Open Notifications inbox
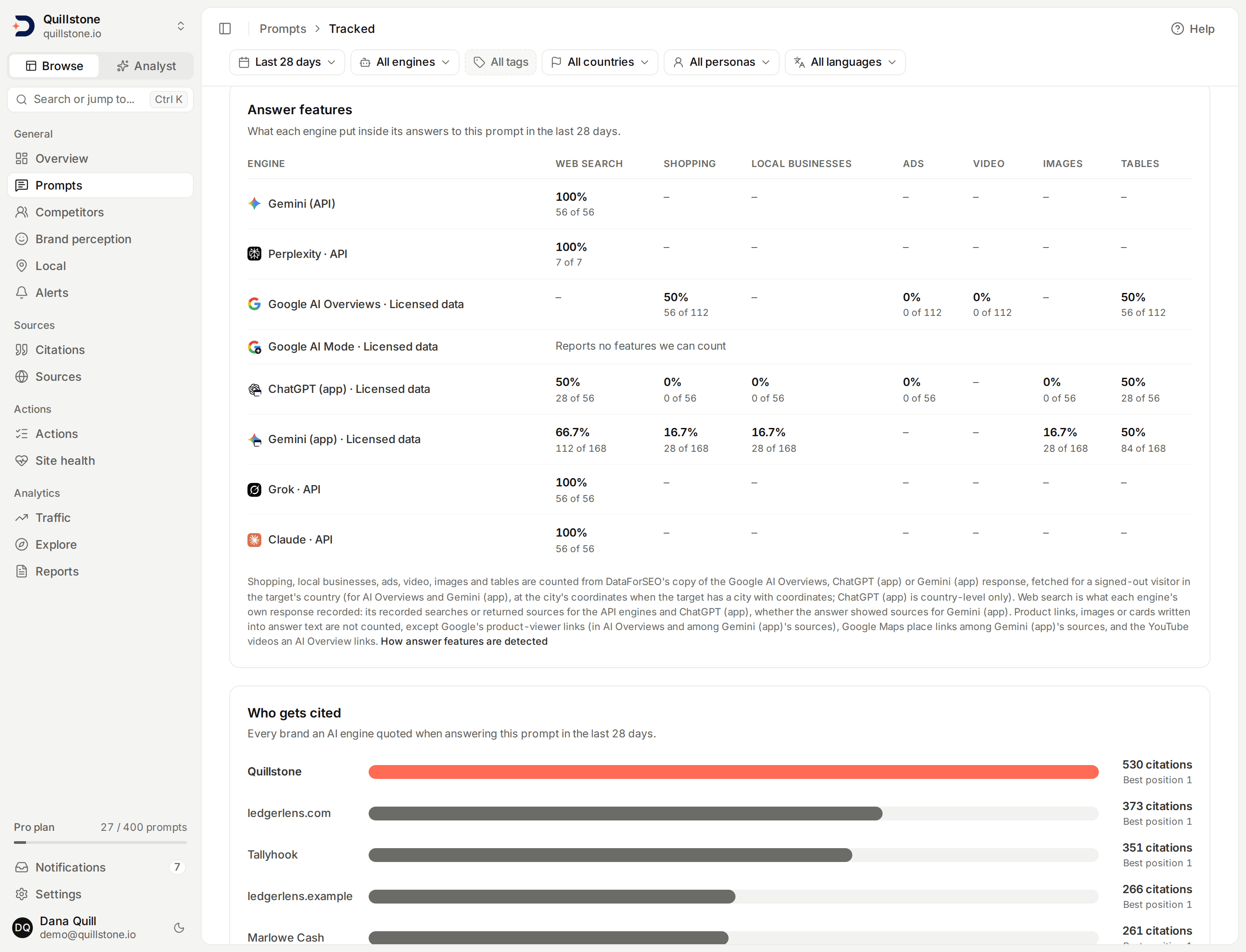 point(100,868)
